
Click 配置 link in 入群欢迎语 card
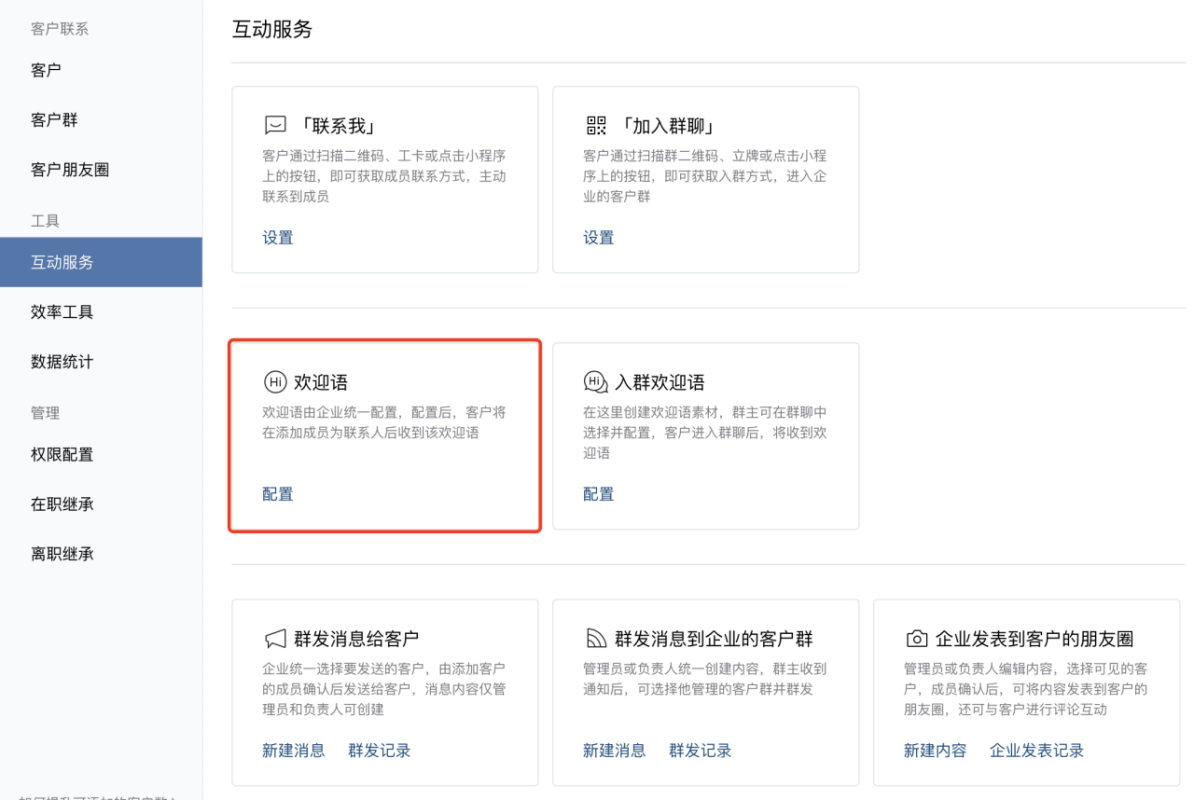(598, 494)
